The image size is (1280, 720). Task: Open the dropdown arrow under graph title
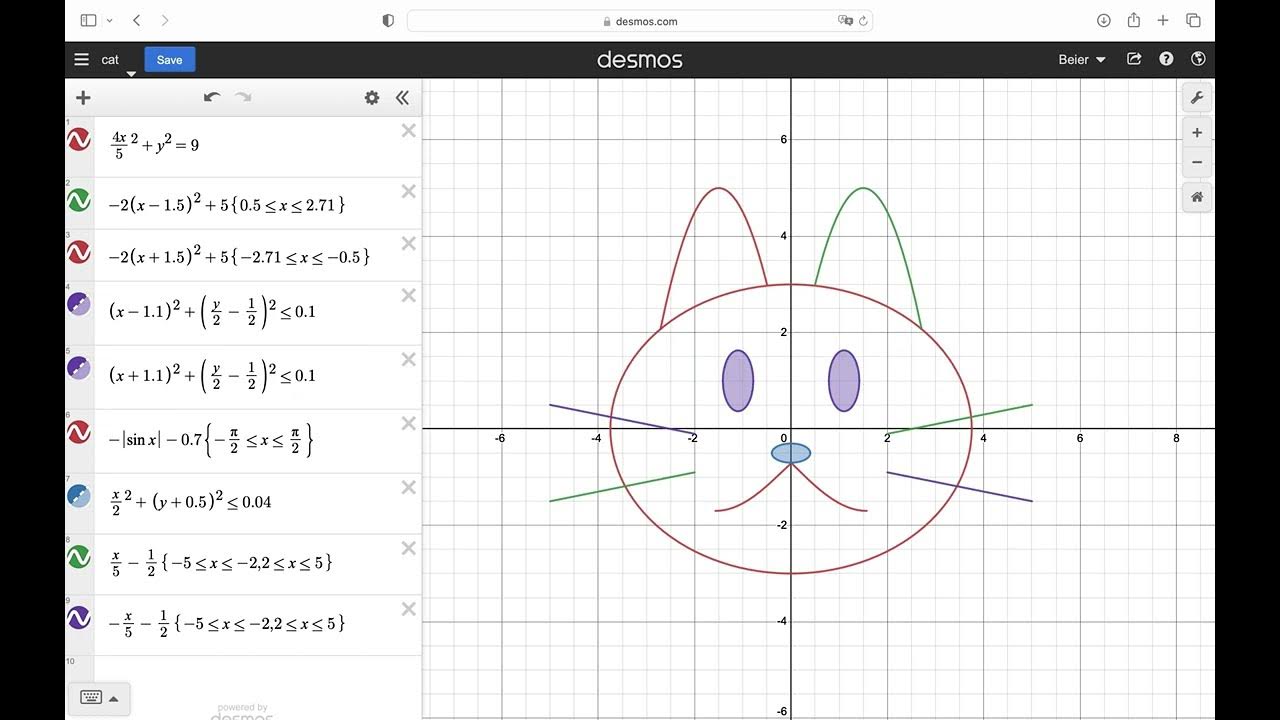[x=131, y=74]
